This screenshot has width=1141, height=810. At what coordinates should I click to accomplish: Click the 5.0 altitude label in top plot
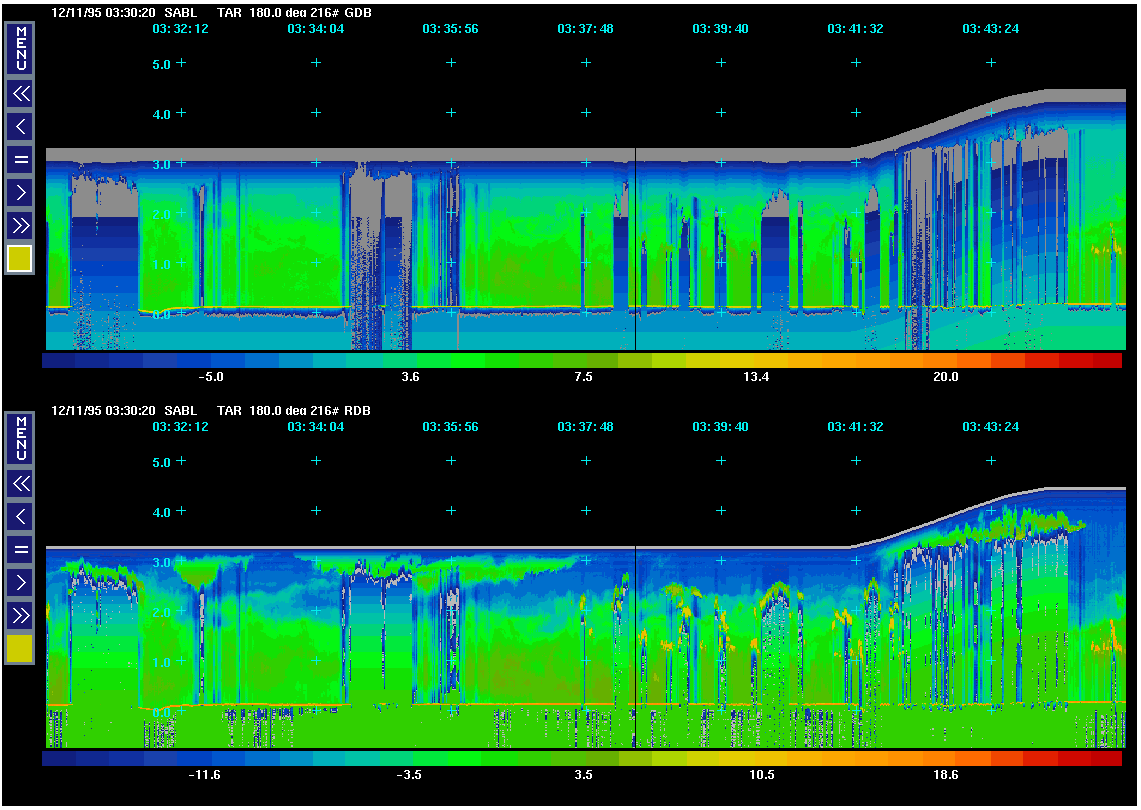tap(160, 64)
